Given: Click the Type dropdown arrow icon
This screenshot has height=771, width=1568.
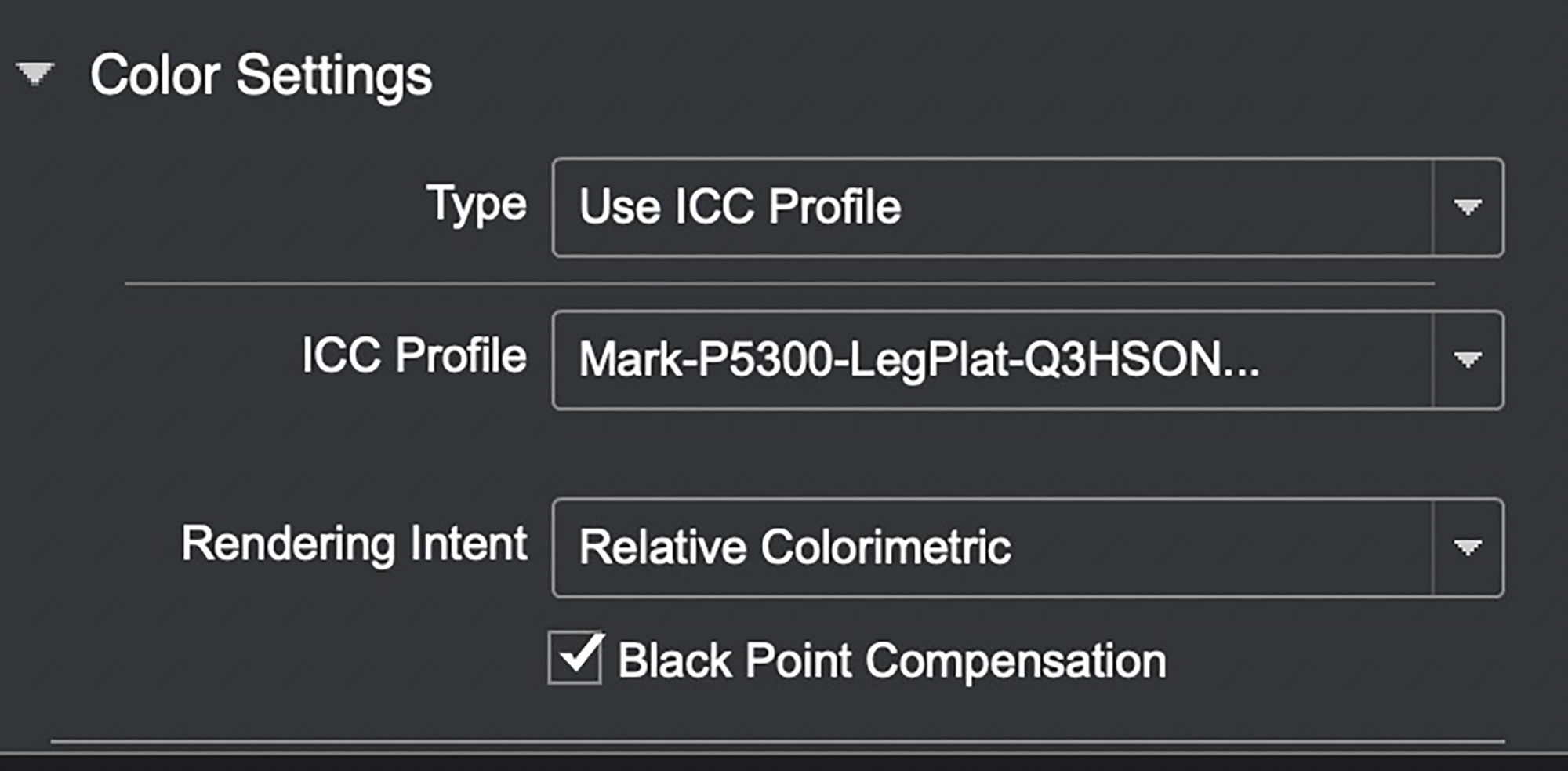Looking at the screenshot, I should 1468,207.
